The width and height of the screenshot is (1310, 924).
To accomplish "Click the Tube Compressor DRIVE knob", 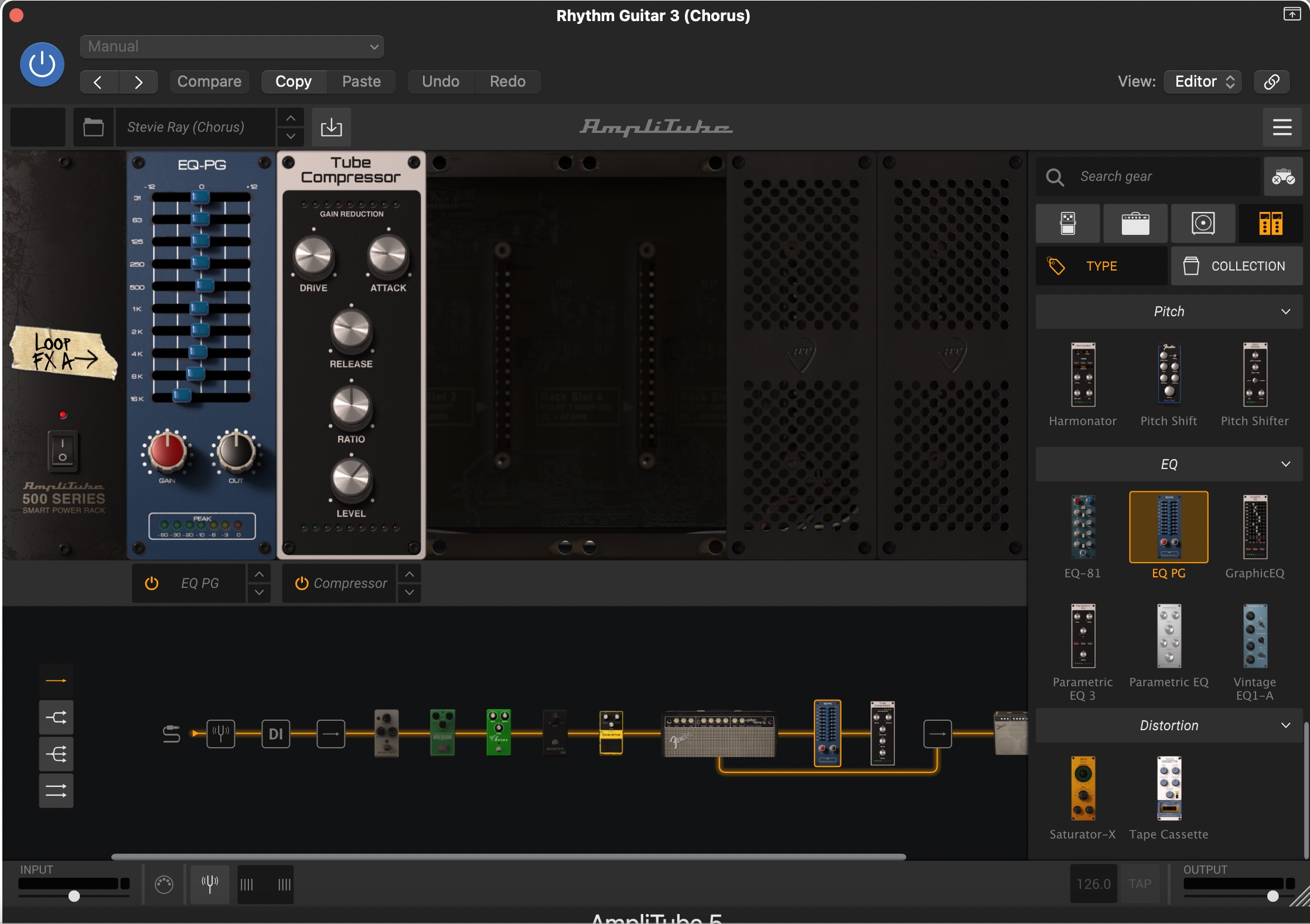I will [313, 256].
